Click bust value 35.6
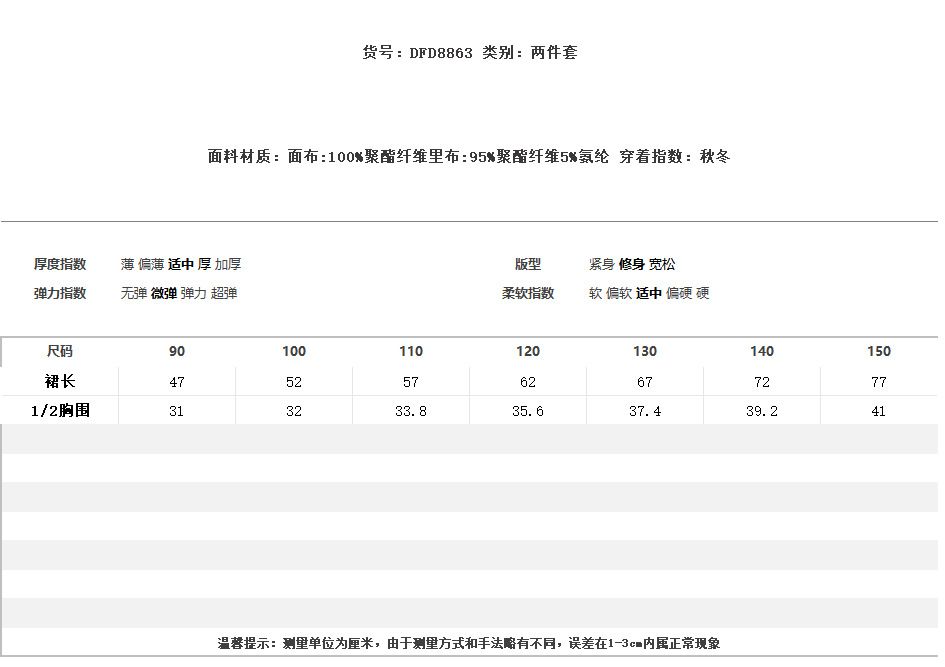Image resolution: width=945 pixels, height=667 pixels. (x=528, y=412)
